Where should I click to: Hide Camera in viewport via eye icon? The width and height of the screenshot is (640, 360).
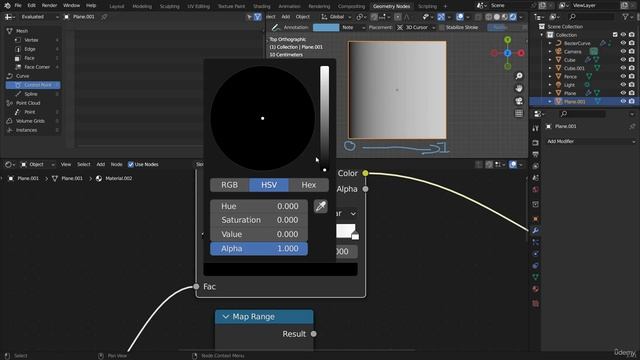(623, 51)
